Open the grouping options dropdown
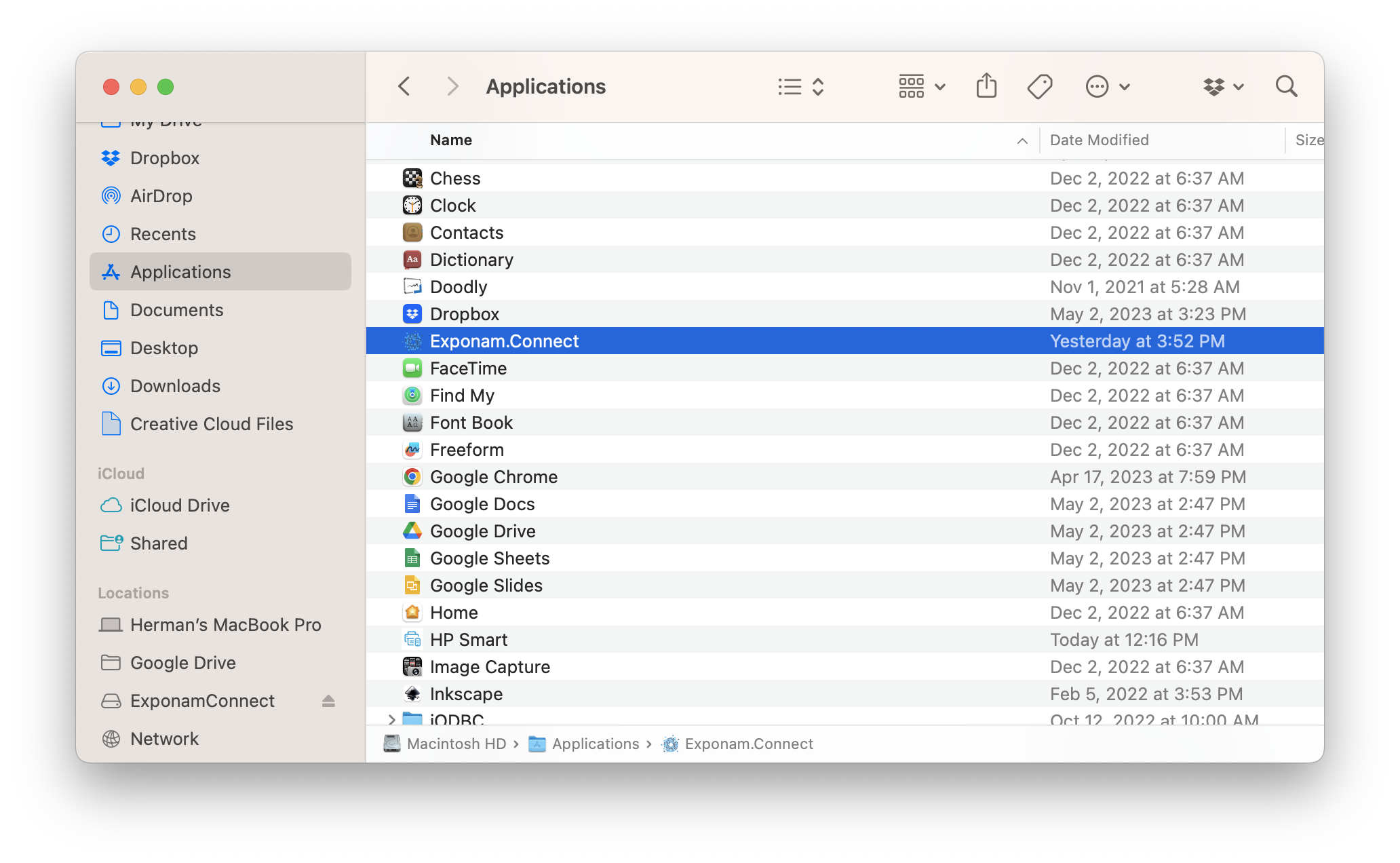 [921, 86]
